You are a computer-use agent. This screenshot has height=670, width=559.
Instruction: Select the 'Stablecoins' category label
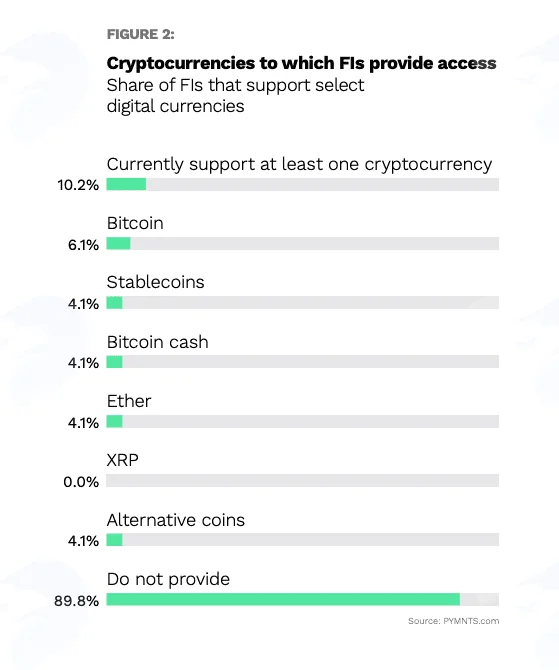[x=156, y=282]
